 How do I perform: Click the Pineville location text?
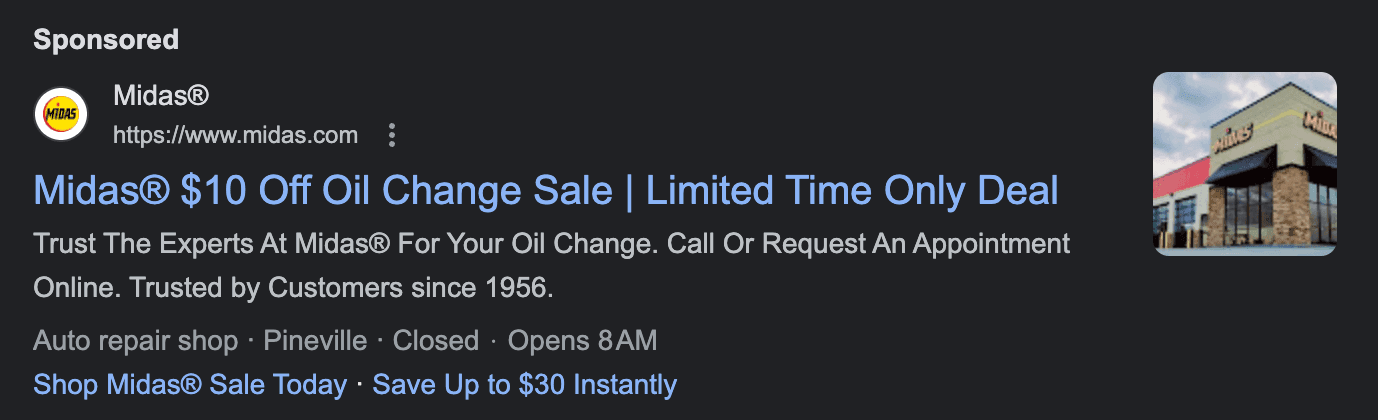[x=315, y=340]
